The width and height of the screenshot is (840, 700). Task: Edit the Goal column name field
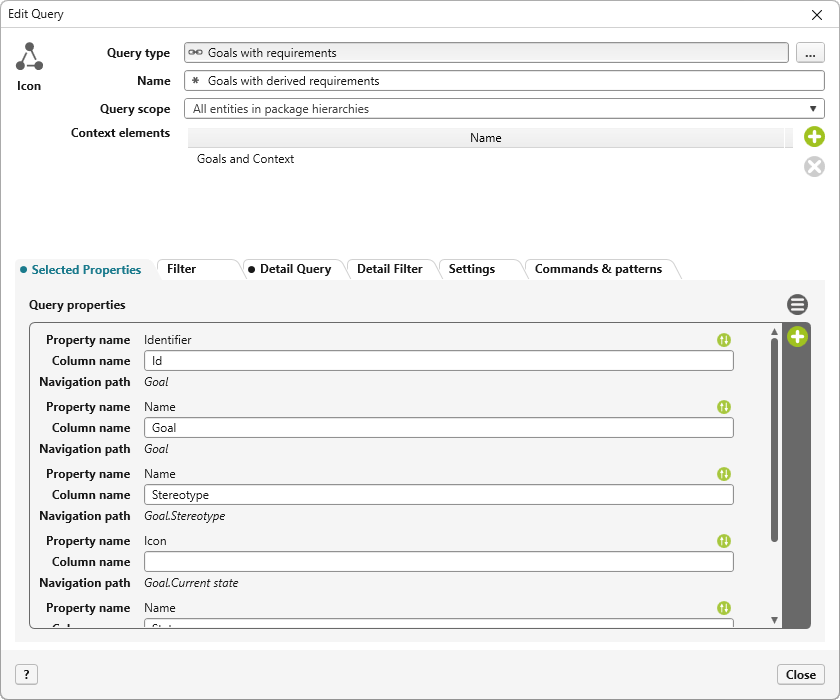(x=439, y=428)
